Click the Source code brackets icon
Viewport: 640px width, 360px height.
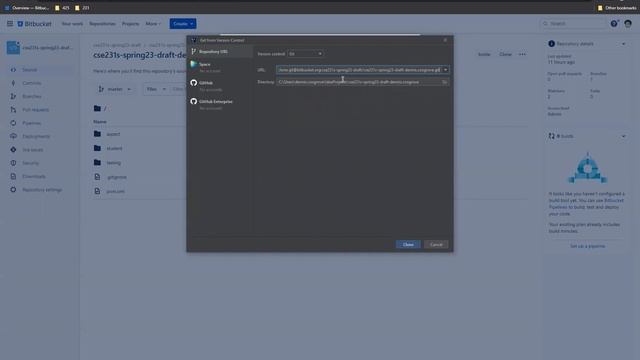pyautogui.click(x=13, y=70)
